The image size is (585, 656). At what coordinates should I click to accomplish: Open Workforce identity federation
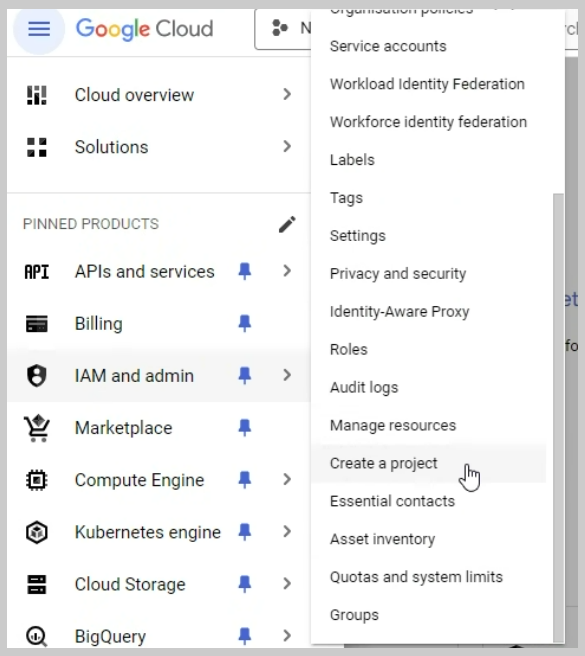tap(428, 122)
